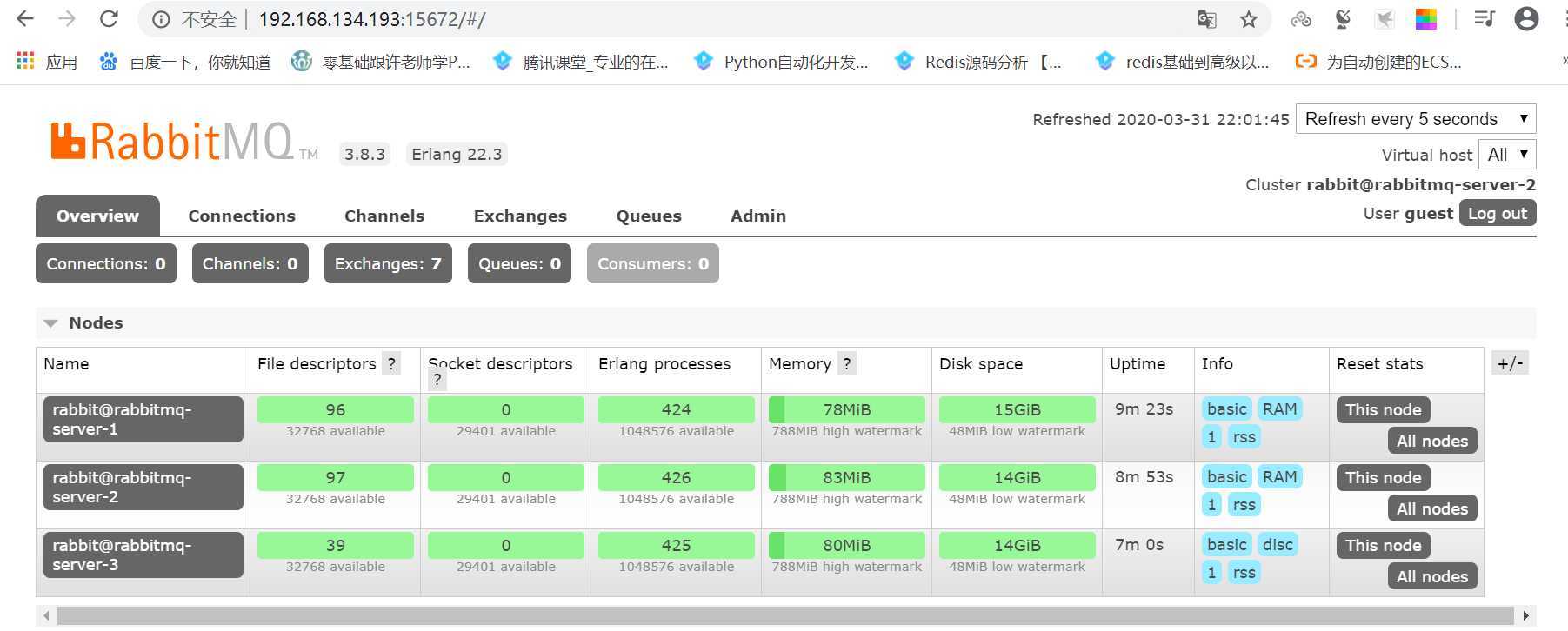Open node rabbit@rabbitmq-server-1
The height and width of the screenshot is (631, 1568).
point(143,419)
